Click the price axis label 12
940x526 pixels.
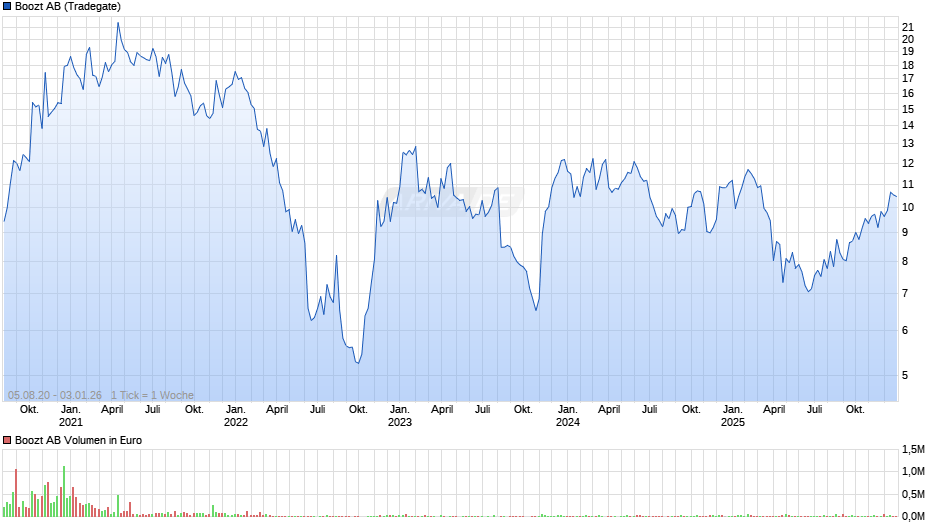coord(908,164)
